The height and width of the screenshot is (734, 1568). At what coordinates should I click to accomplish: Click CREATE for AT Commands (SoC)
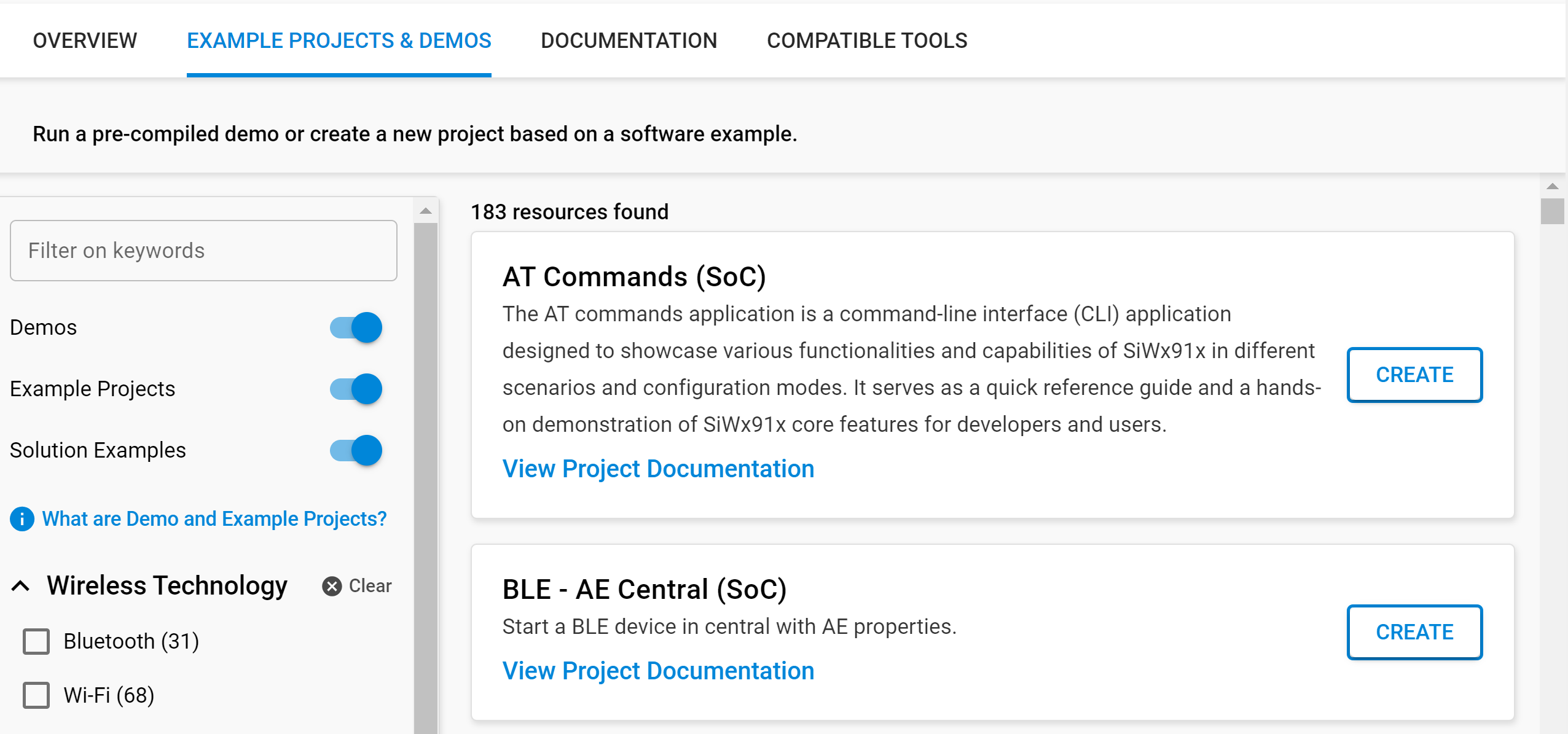pyautogui.click(x=1414, y=375)
